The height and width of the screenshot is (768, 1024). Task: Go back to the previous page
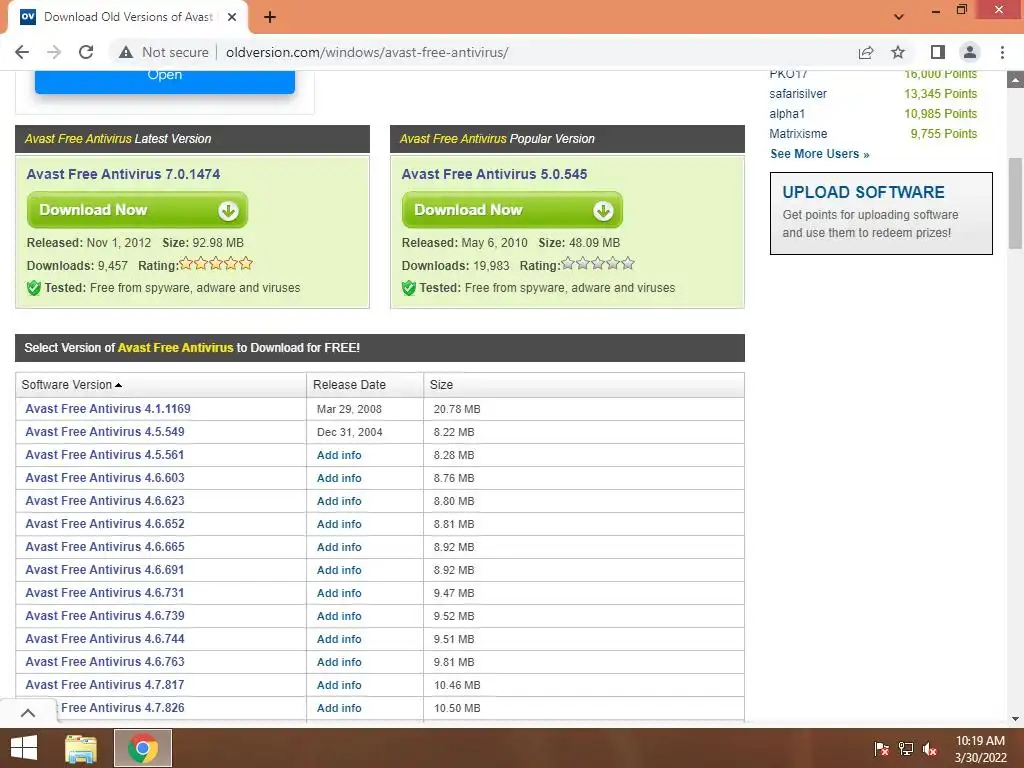(x=22, y=52)
